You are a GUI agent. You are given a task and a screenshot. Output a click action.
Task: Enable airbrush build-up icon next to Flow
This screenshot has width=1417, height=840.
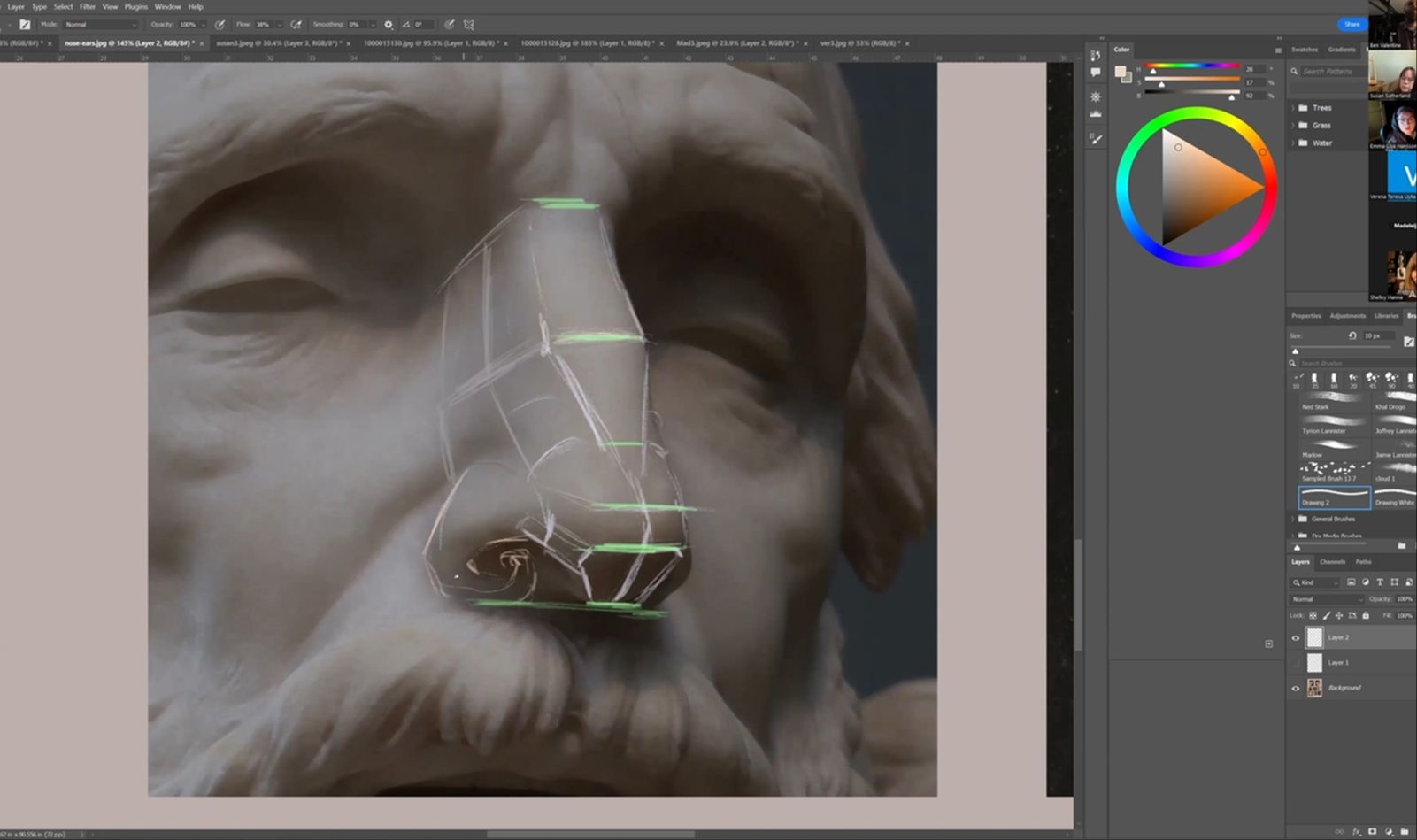pos(296,25)
